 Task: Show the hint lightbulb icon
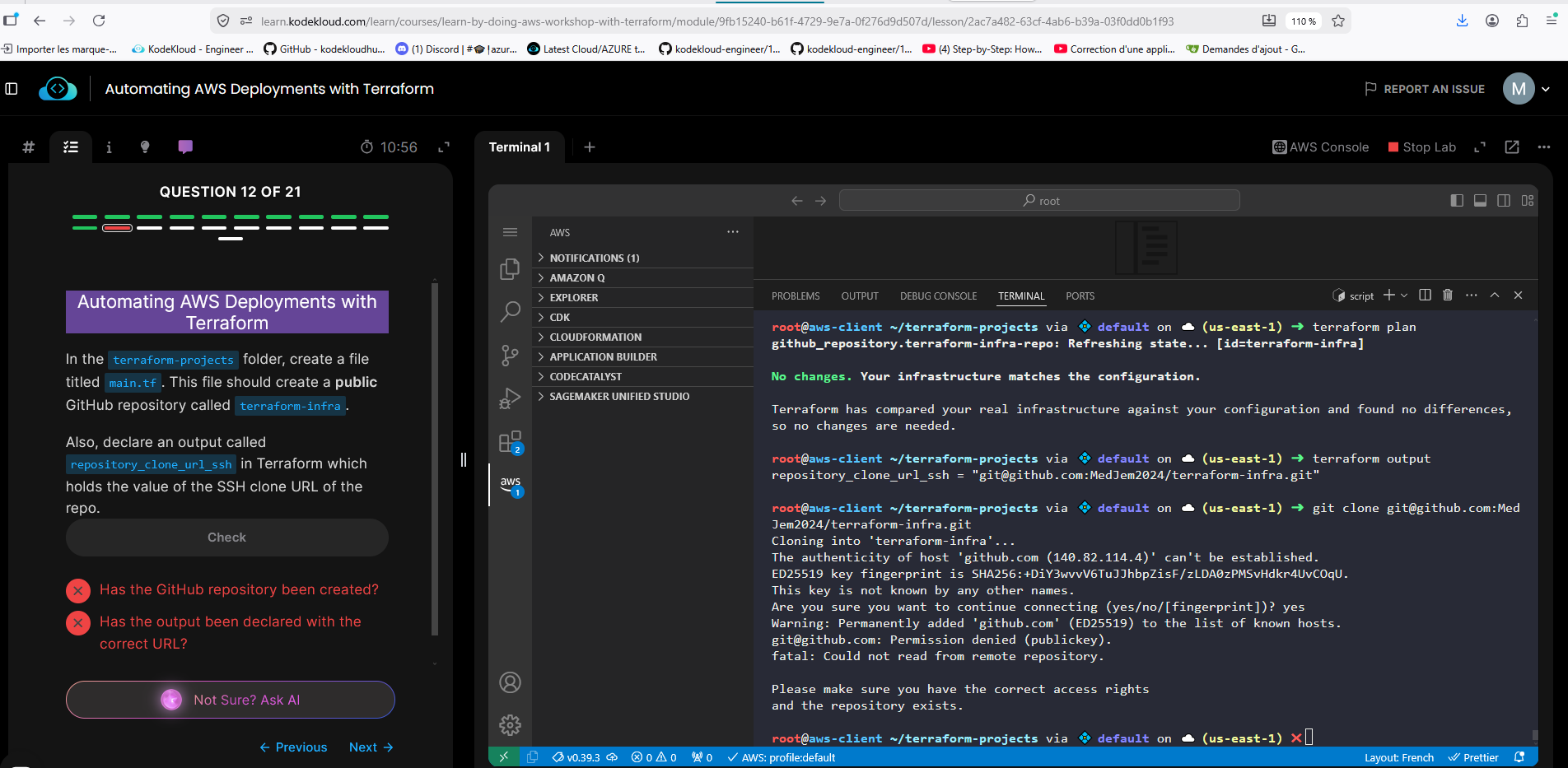click(145, 147)
